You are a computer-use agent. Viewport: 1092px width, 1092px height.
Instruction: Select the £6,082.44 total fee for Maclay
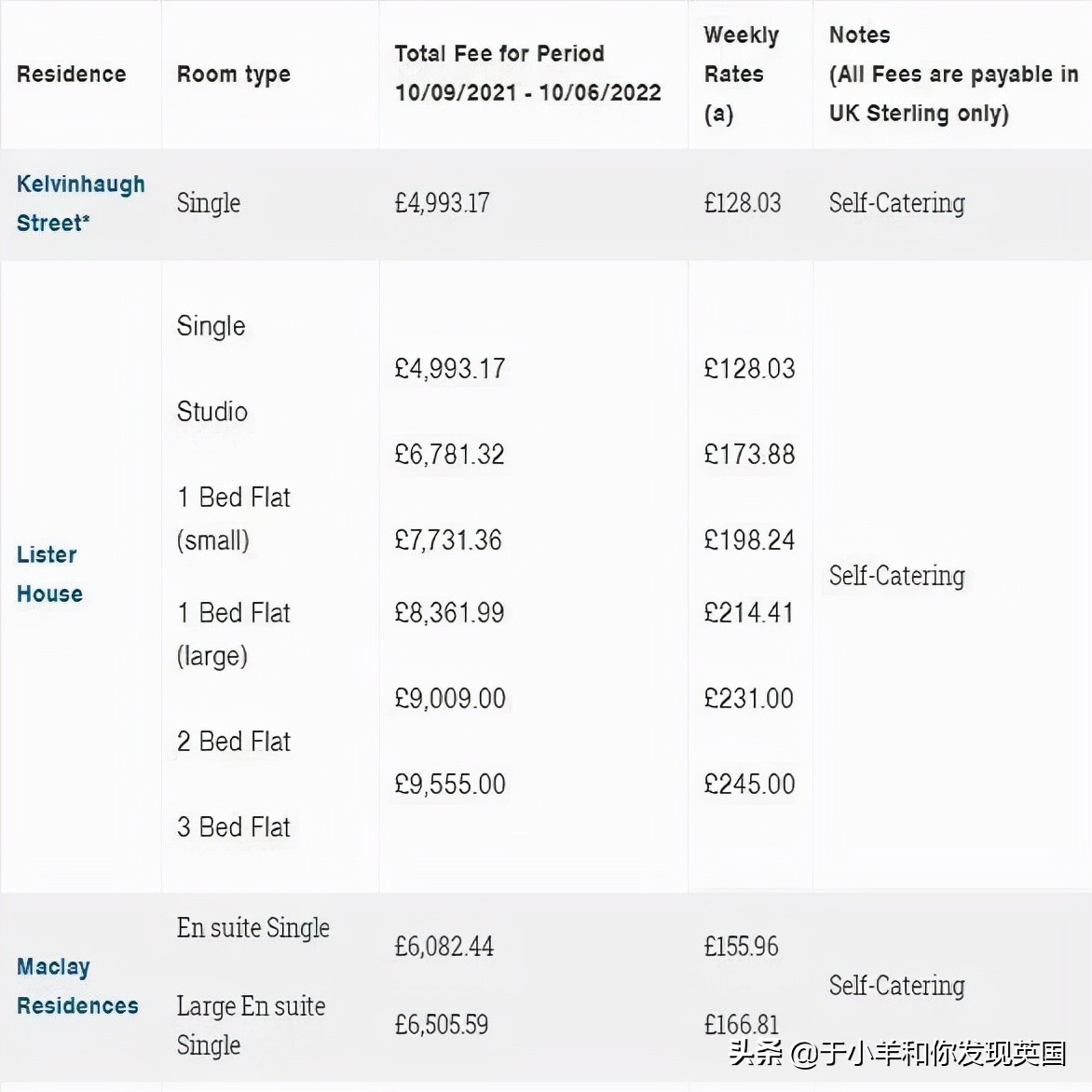(444, 947)
